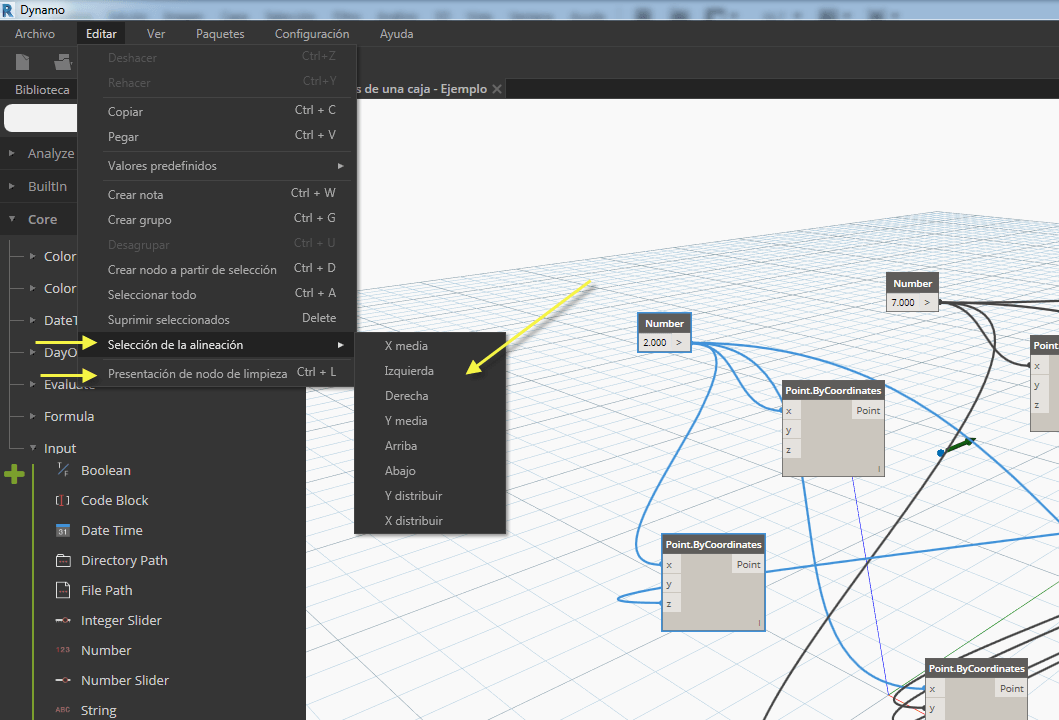Click the Number Slider label in Input list

(125, 680)
